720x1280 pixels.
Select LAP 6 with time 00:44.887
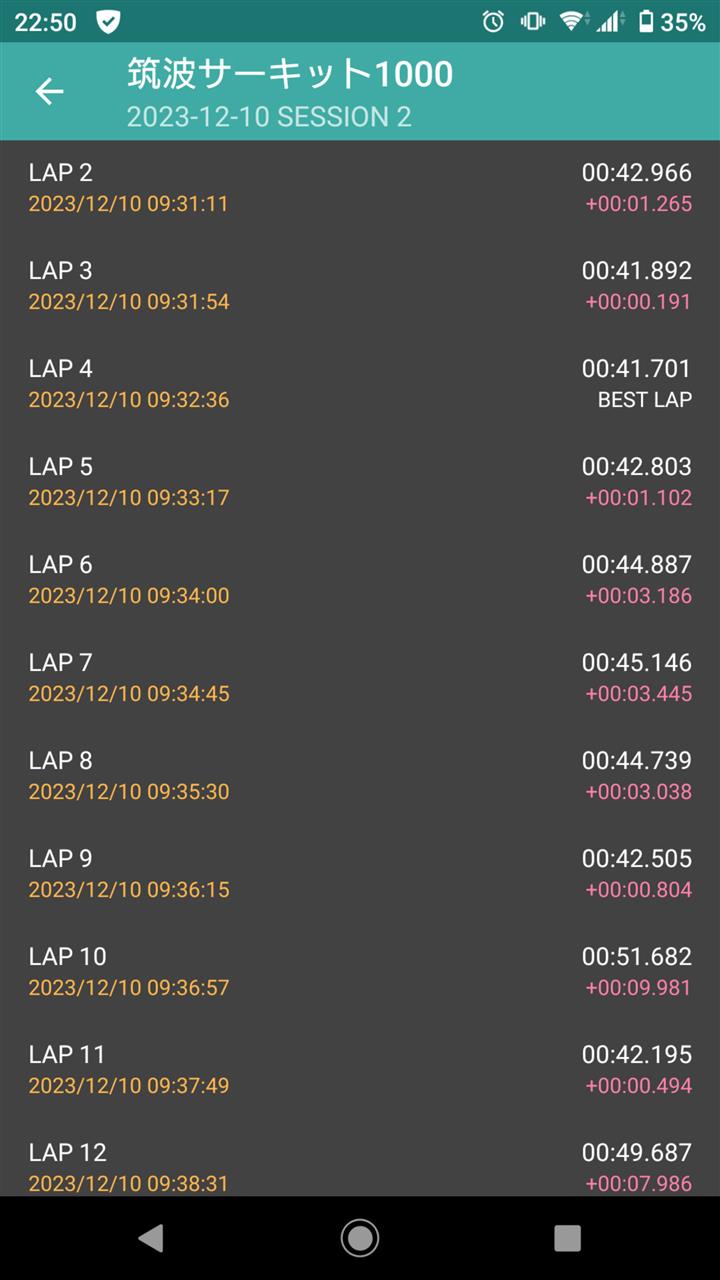click(360, 580)
